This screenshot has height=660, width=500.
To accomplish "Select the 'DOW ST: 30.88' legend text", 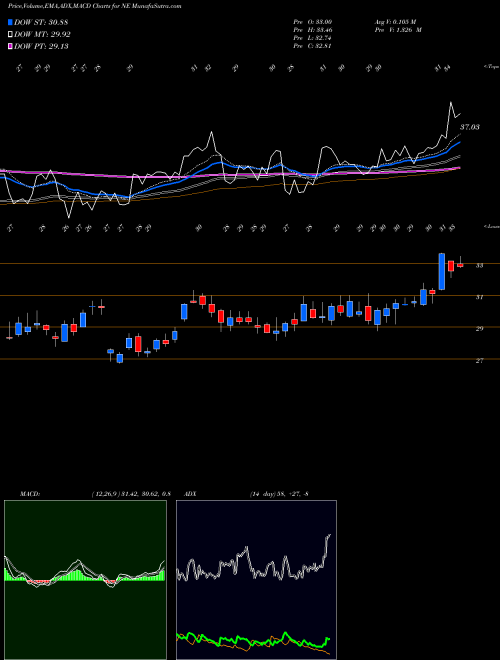I will click(x=41, y=22).
